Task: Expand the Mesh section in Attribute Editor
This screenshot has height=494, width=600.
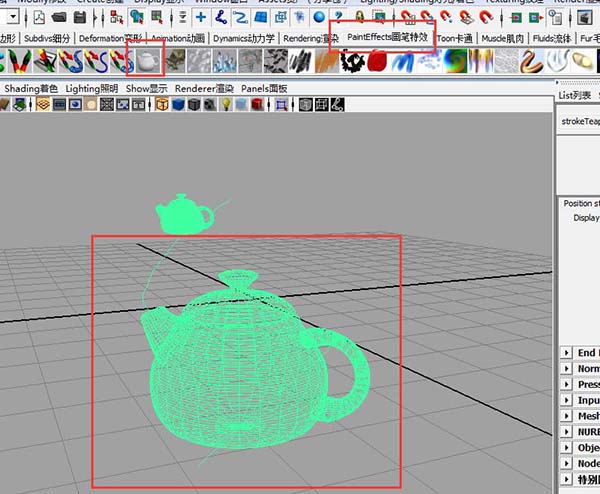Action: tap(566, 416)
